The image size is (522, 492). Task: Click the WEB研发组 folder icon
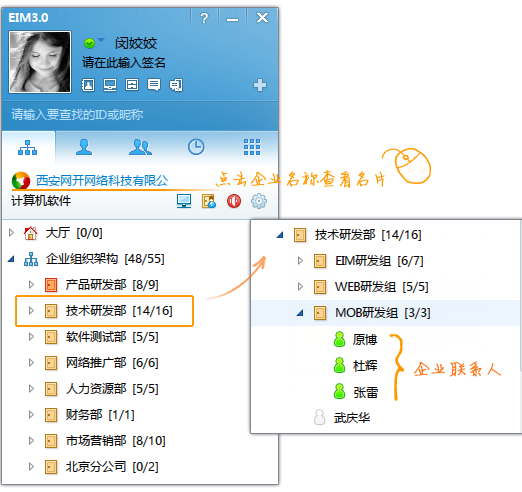(x=320, y=287)
